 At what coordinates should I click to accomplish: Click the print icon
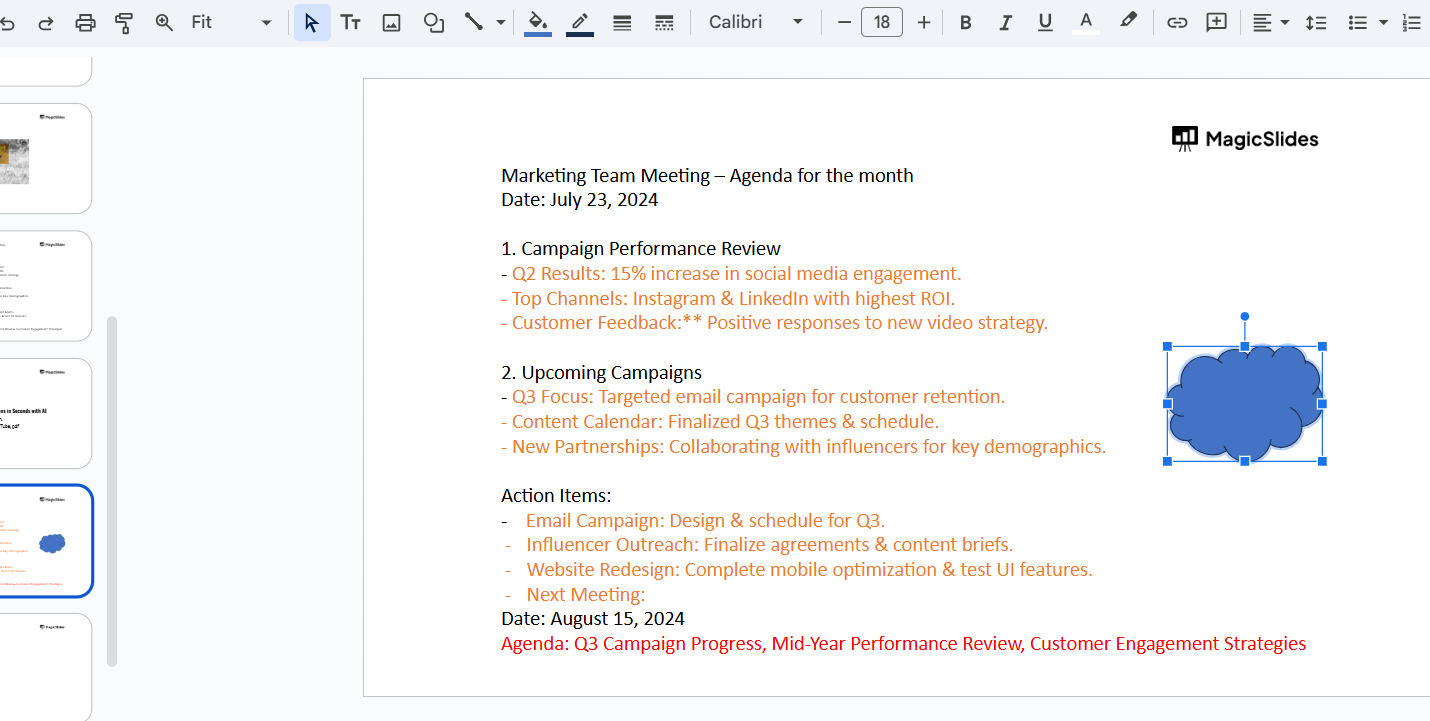tap(86, 22)
